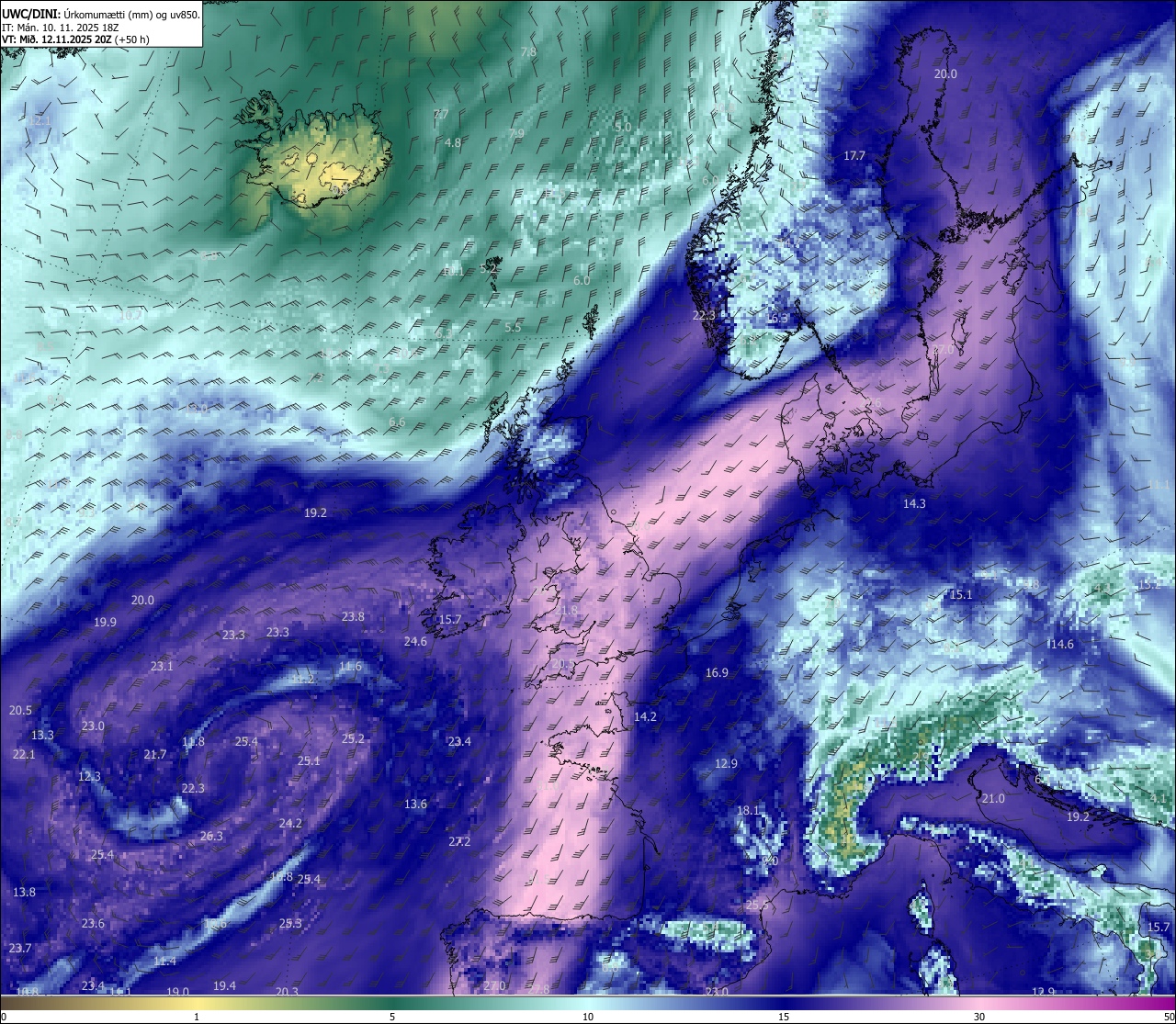Click the map value "12.3"
The width and height of the screenshot is (1176, 1024).
pyautogui.click(x=89, y=777)
